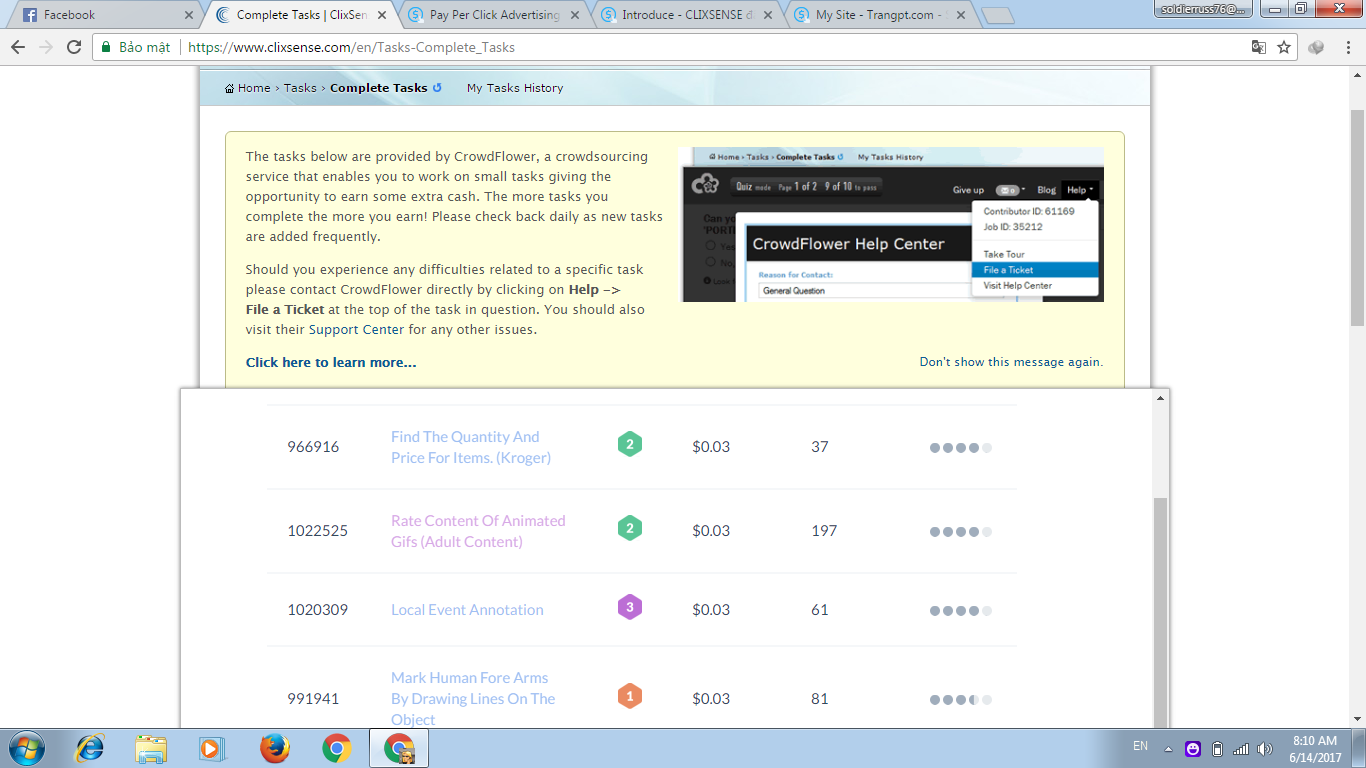Go back to the previous page

tap(18, 47)
